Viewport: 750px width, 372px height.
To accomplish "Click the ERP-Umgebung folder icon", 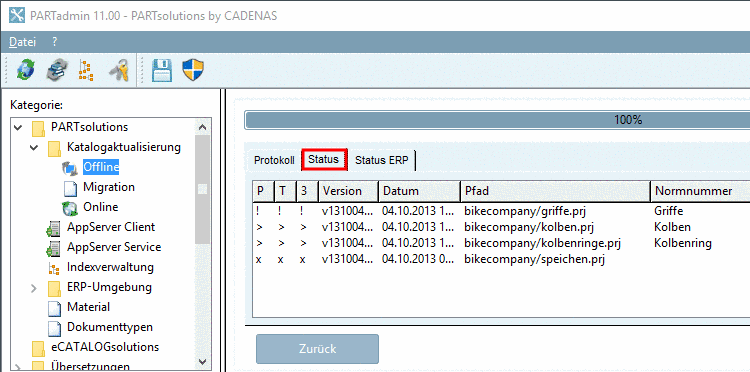I will pos(55,288).
